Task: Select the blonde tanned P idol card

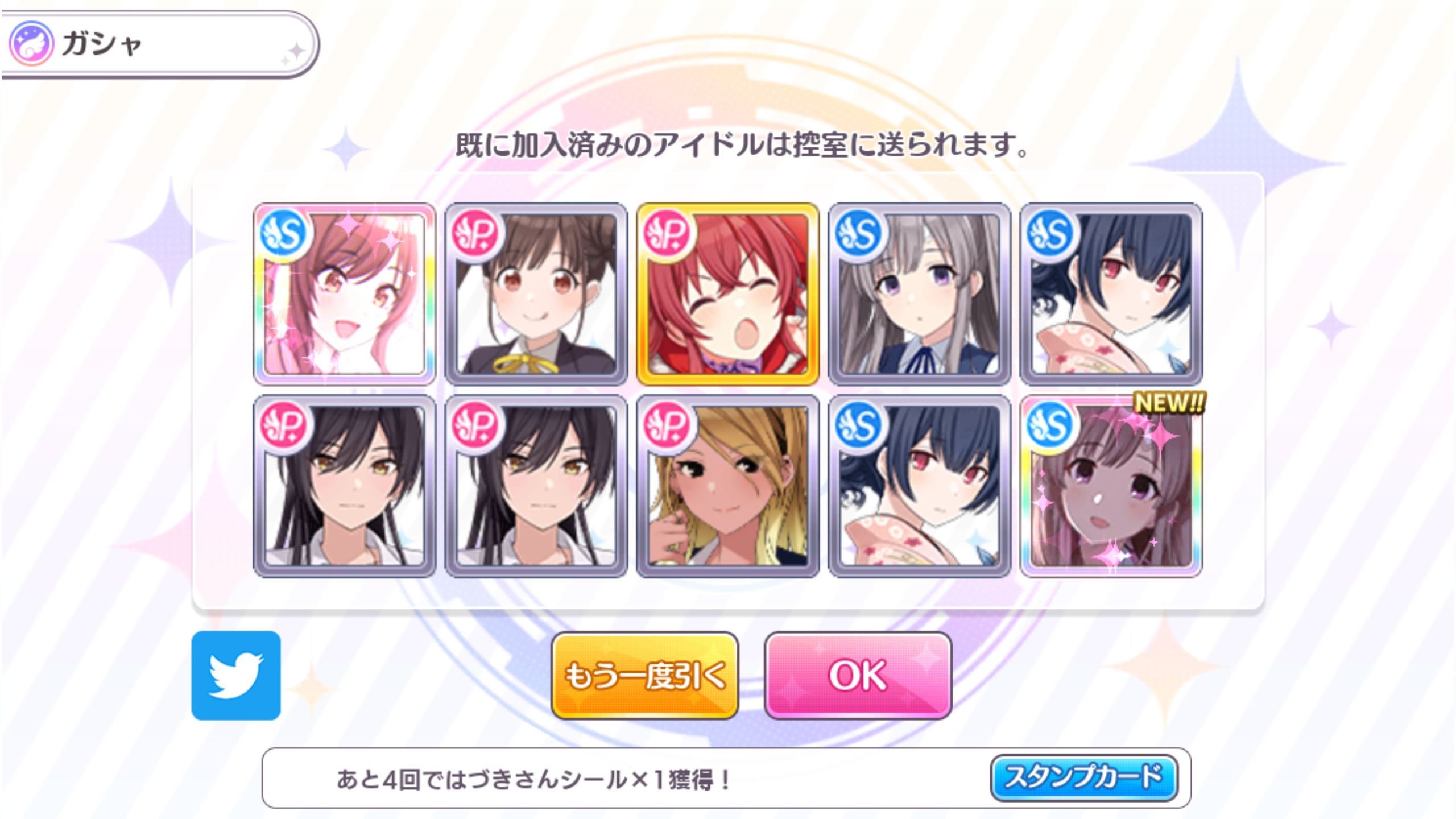Action: click(727, 486)
